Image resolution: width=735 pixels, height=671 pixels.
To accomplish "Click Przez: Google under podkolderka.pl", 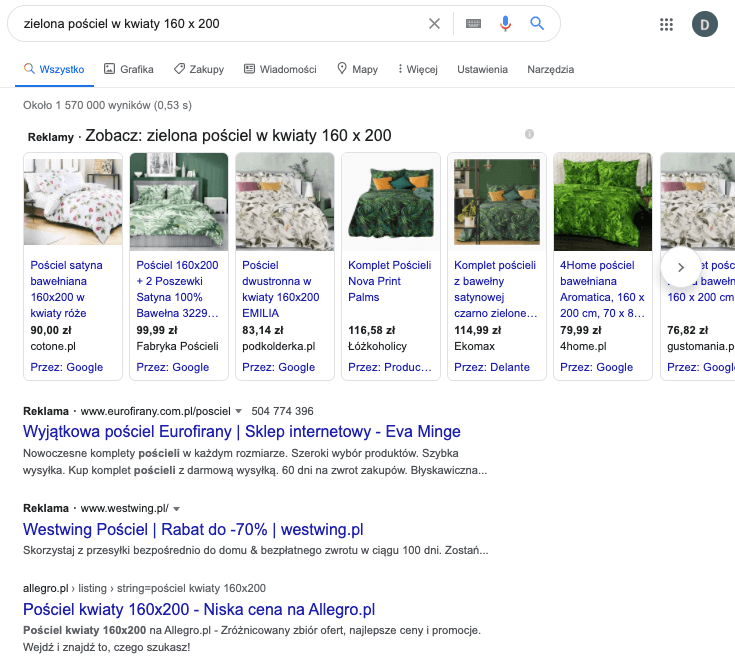I will [x=278, y=367].
